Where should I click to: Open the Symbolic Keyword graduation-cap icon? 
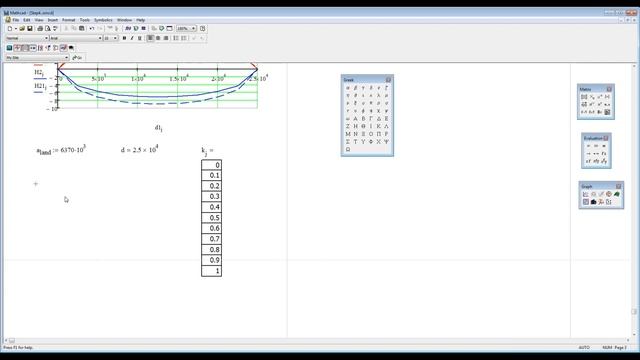click(71, 48)
